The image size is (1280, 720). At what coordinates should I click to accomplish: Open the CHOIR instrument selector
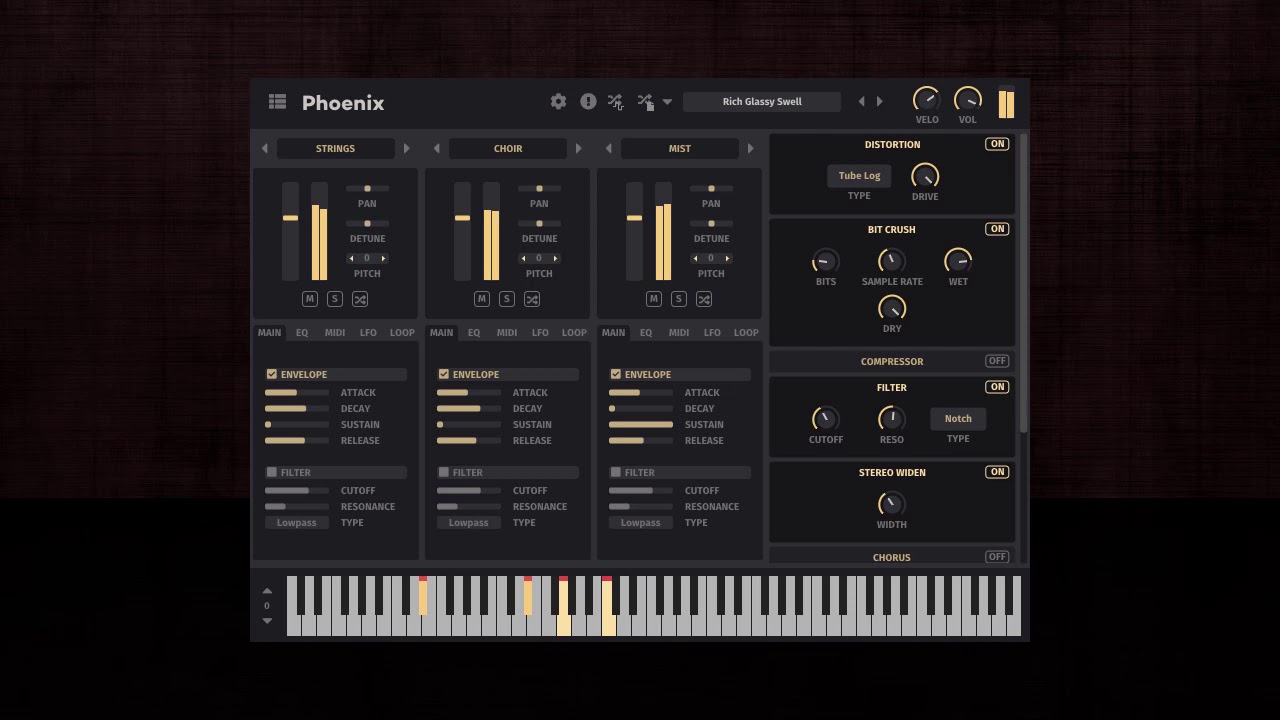[507, 148]
